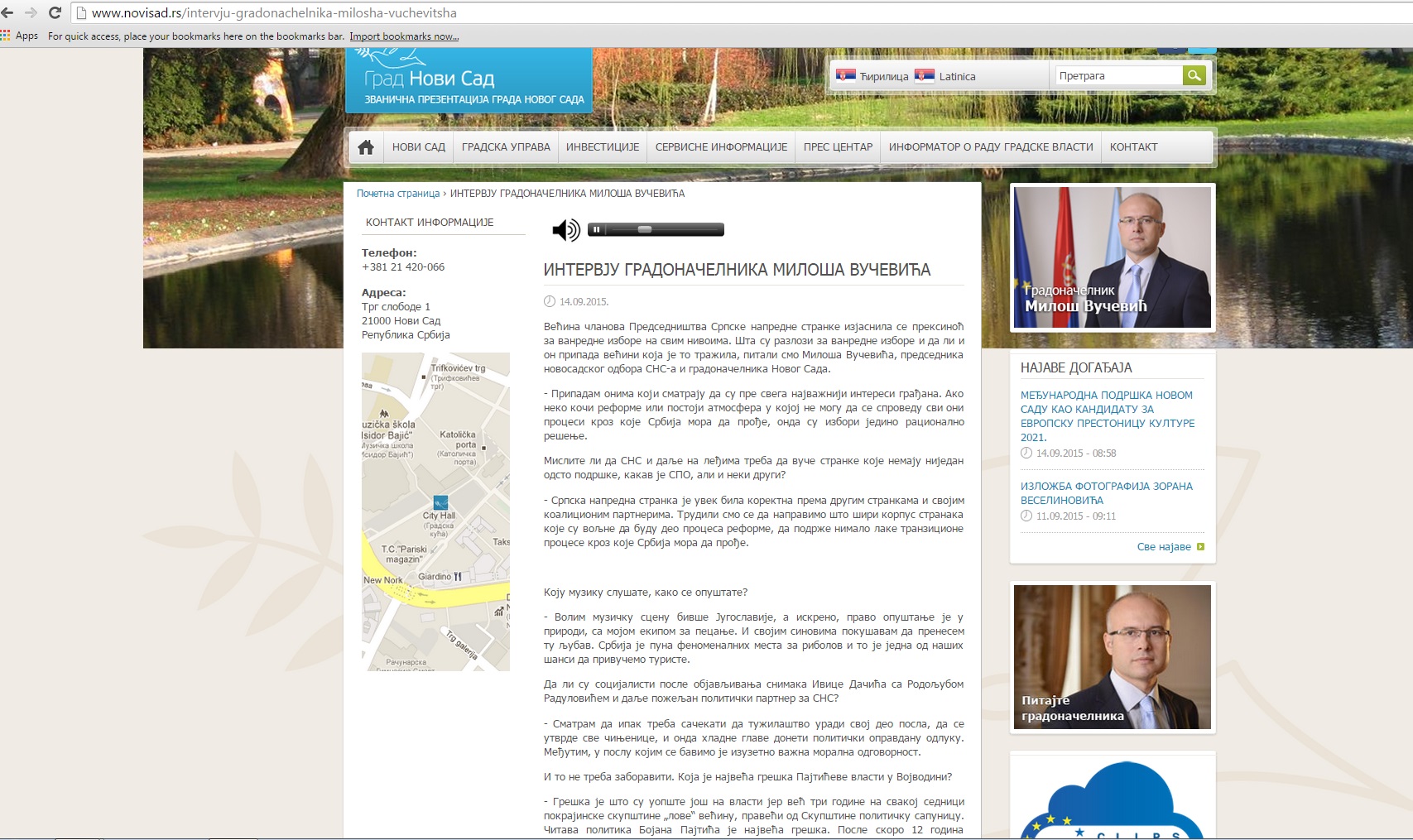Viewport: 1413px width, 840px height.
Task: Open the ГРАДСКА УПРАВА menu
Action: coord(506,147)
